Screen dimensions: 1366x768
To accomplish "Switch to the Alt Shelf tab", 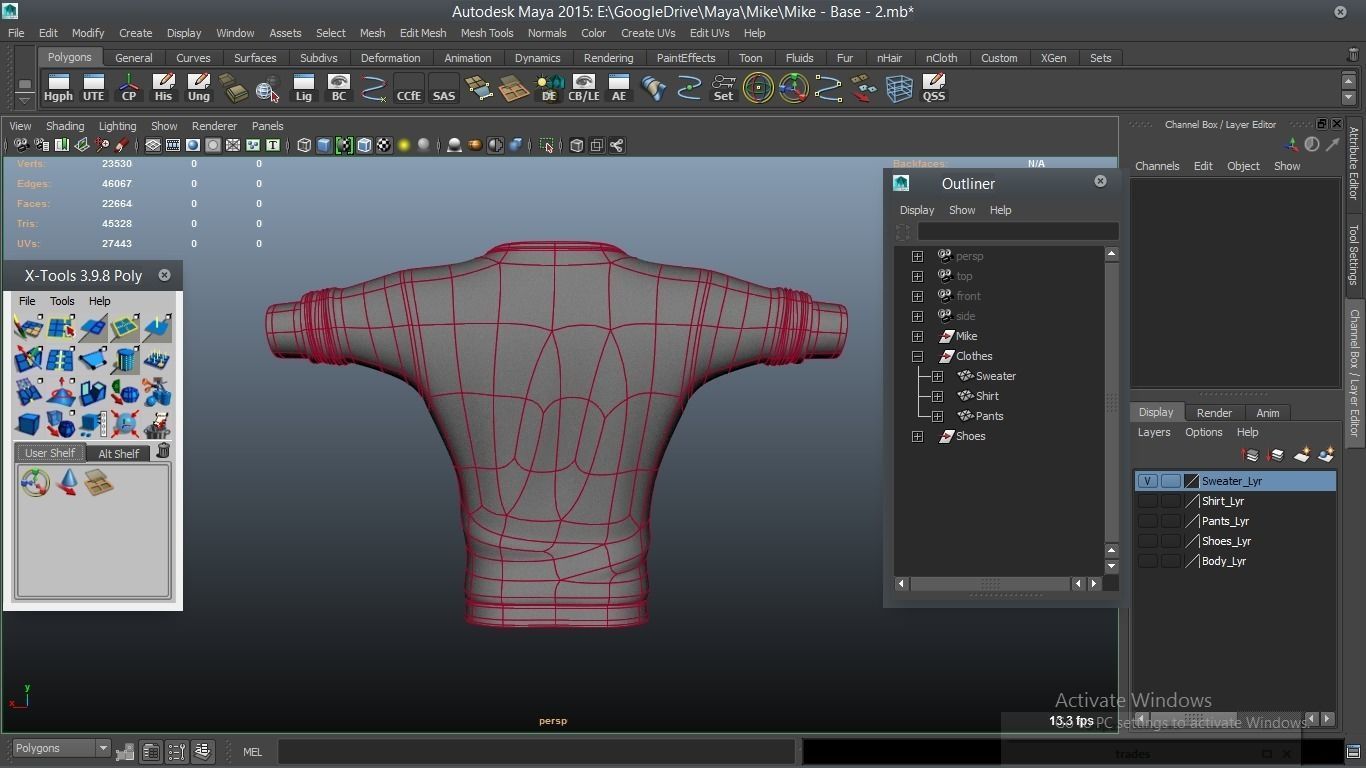I will pos(118,453).
